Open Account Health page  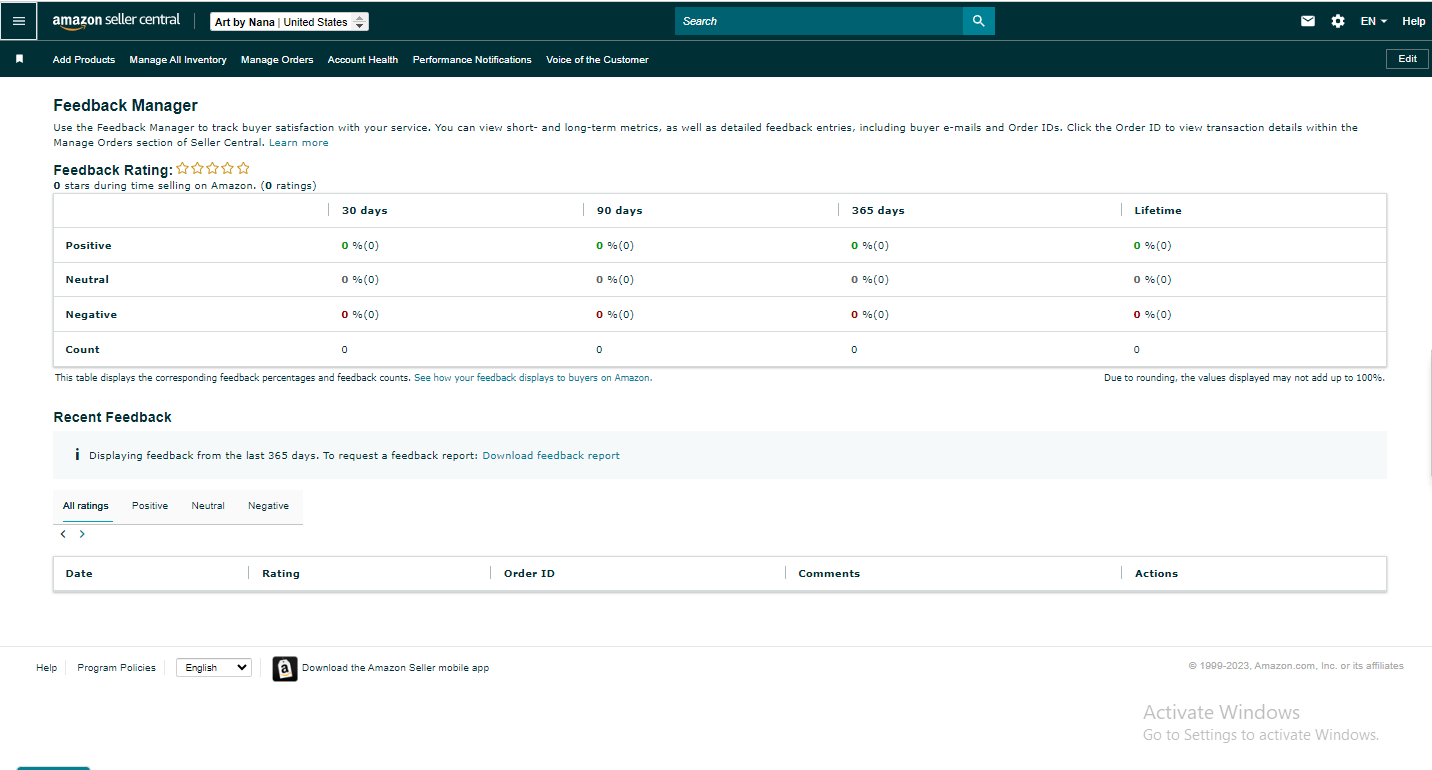tap(363, 60)
